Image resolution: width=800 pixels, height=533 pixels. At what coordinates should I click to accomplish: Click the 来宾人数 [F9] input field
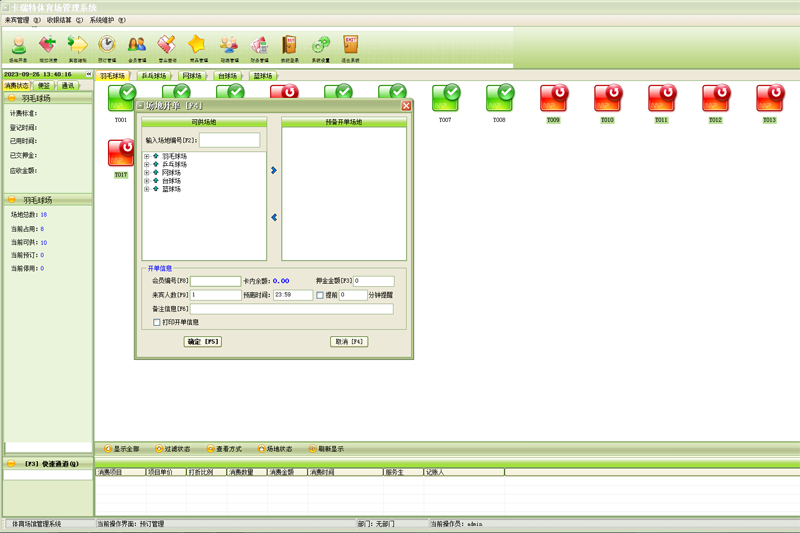(x=215, y=295)
